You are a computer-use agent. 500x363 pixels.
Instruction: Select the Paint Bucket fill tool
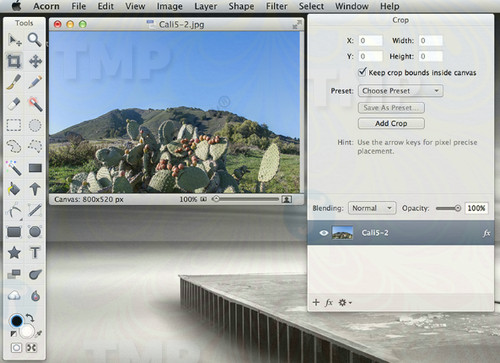pos(14,189)
